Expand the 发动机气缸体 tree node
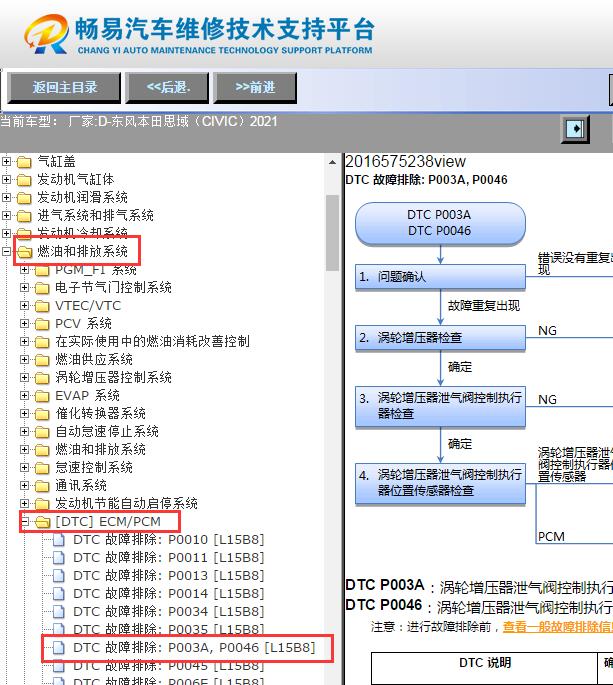613x685 pixels. (7, 180)
